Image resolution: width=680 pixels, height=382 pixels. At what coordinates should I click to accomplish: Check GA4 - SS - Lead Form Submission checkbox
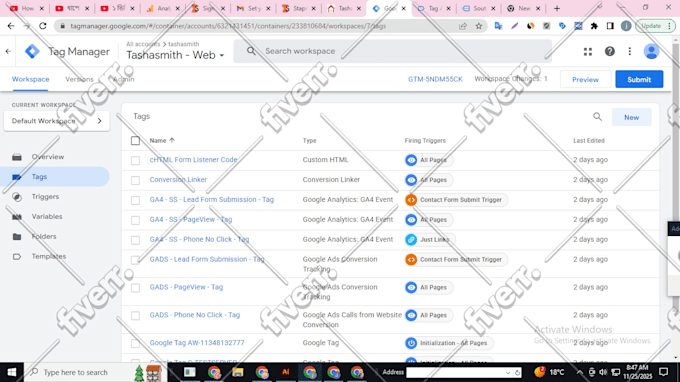tap(135, 200)
